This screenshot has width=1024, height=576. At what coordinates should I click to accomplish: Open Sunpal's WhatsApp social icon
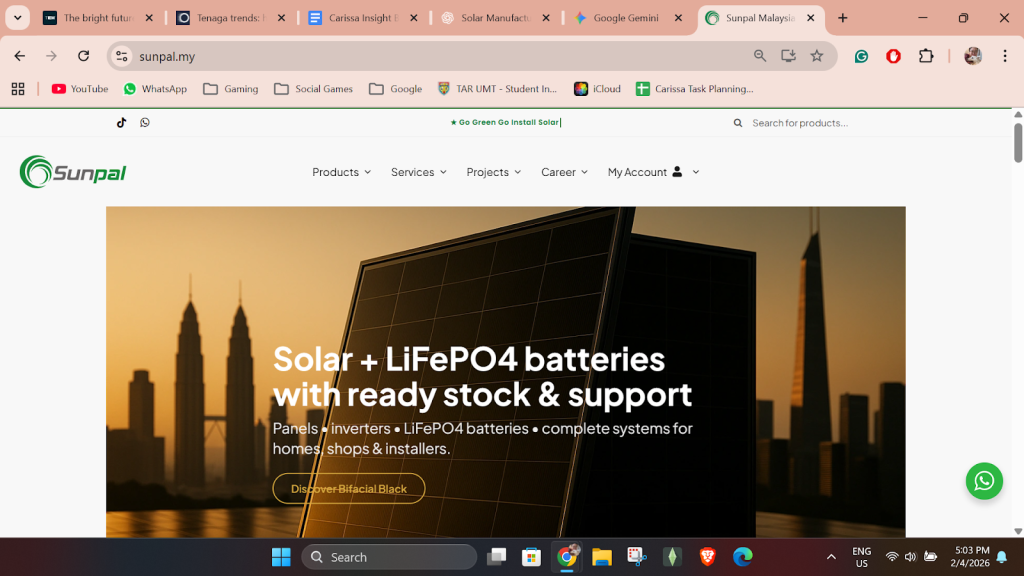coord(145,122)
